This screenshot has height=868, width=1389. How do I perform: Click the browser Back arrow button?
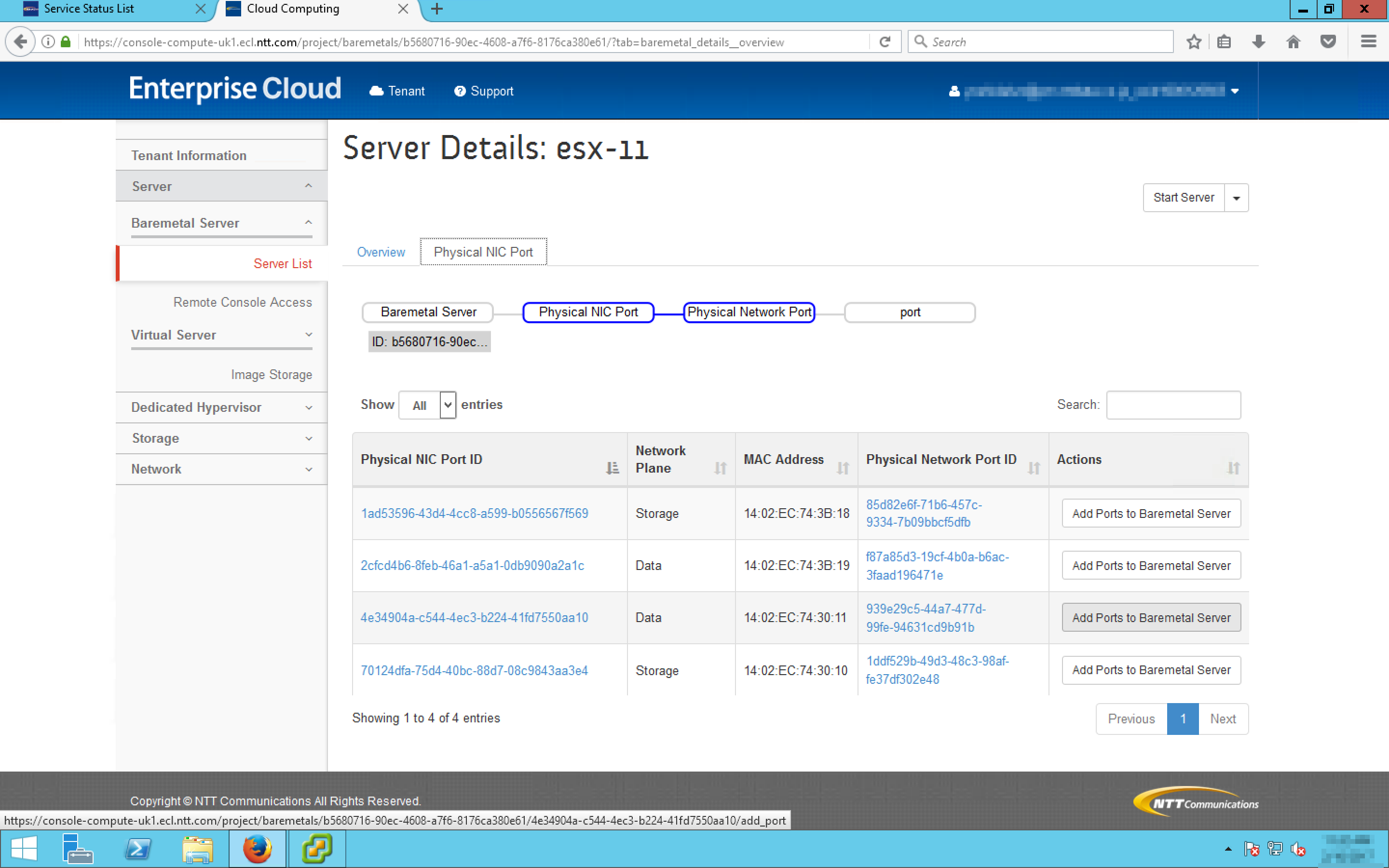tap(20, 42)
